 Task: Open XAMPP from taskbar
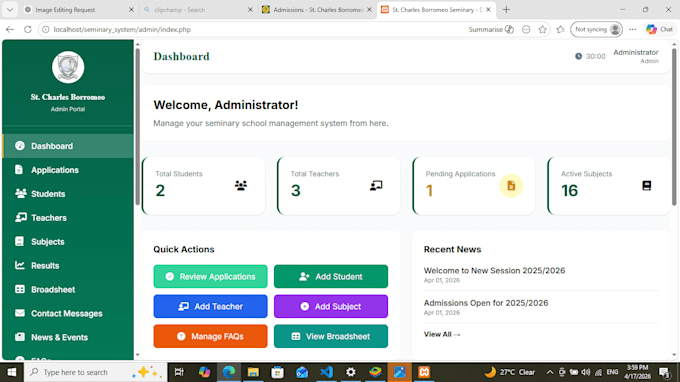[x=424, y=372]
